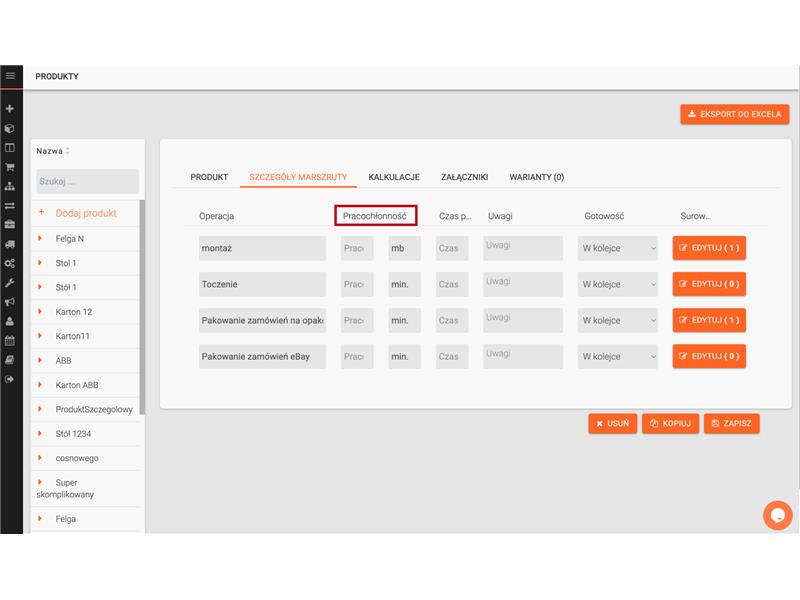Open the wrench tools icon in the sidebar
Screen dimensions: 800x600
(10, 283)
